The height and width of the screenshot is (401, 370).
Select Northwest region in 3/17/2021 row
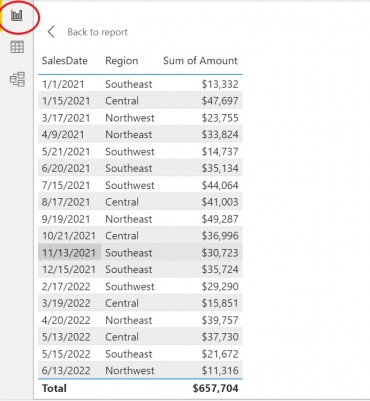[130, 118]
